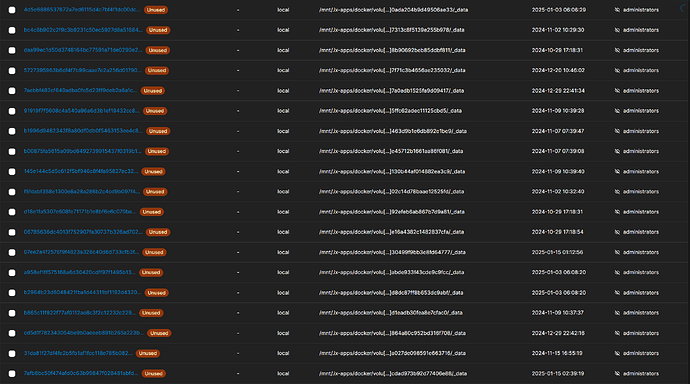Check the box for volume 91919f7f
The width and height of the screenshot is (690, 384).
pos(12,111)
